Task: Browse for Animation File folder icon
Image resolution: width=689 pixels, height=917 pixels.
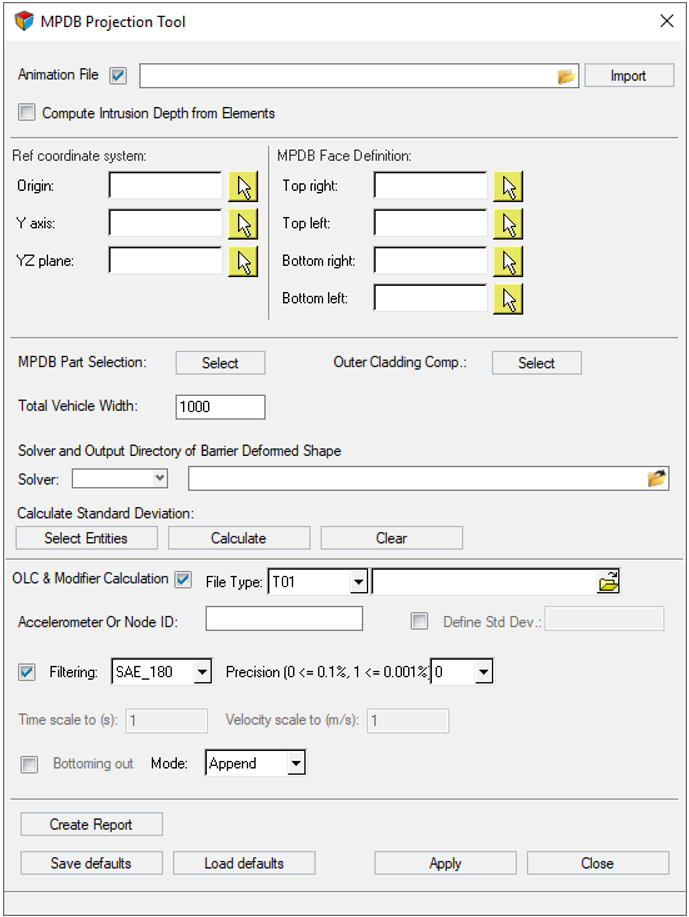Action: (567, 76)
